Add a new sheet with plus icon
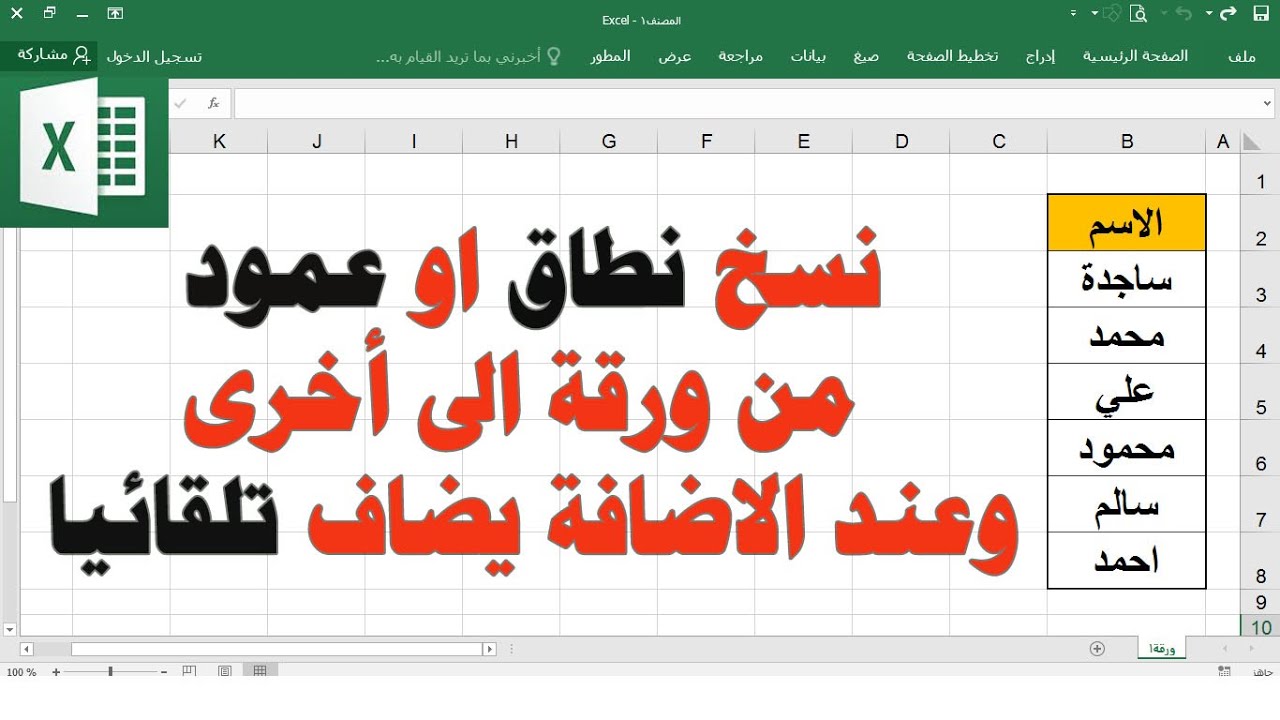 point(1097,648)
